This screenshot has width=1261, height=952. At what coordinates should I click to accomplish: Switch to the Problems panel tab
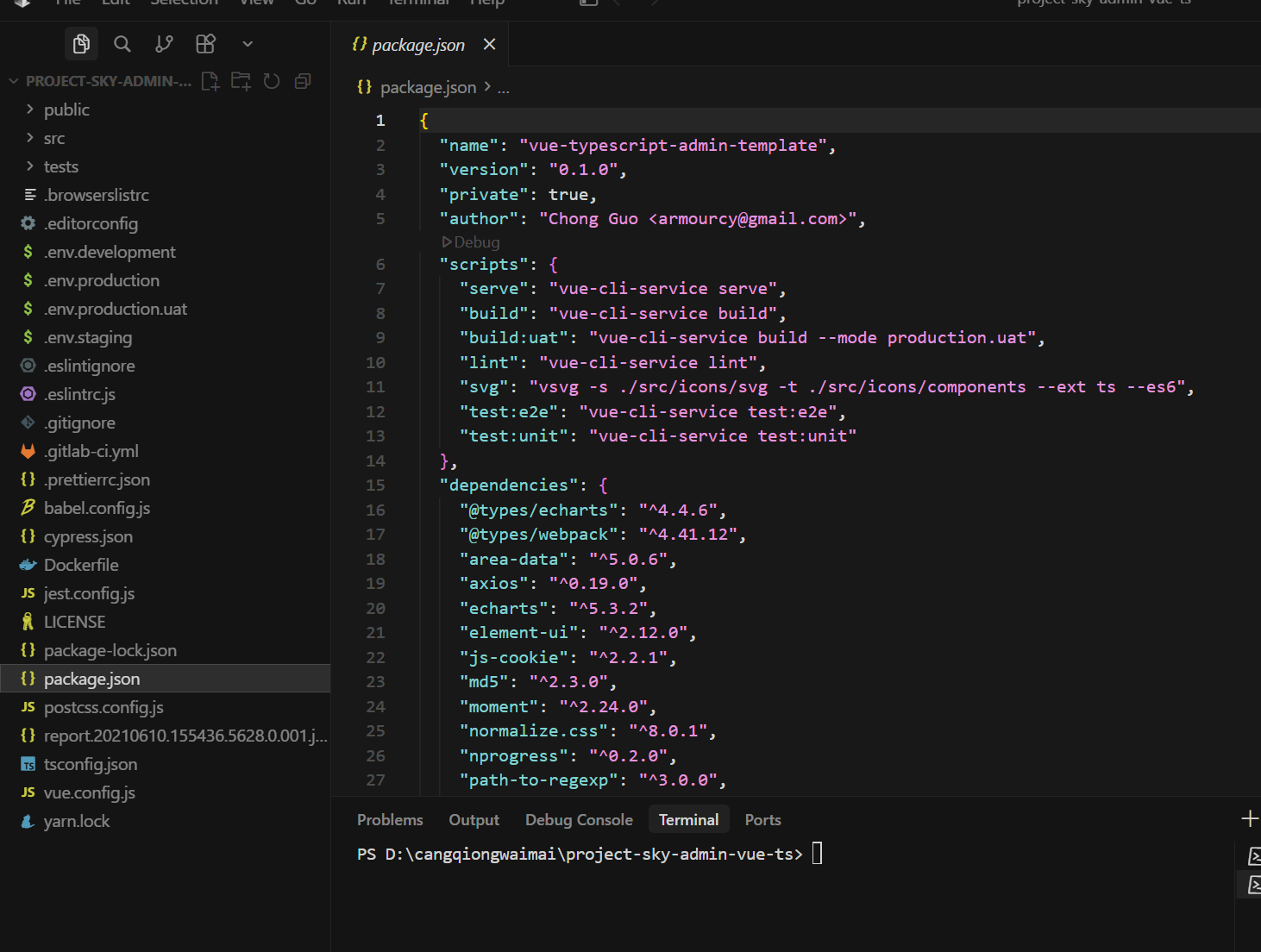tap(390, 820)
